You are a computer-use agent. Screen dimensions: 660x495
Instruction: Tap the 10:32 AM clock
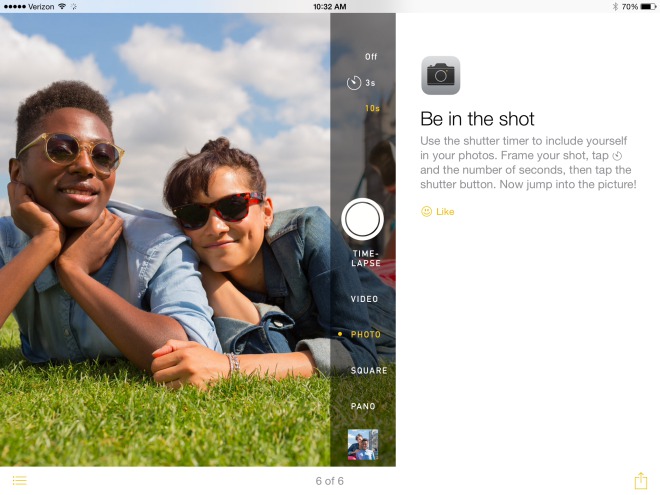coord(330,6)
